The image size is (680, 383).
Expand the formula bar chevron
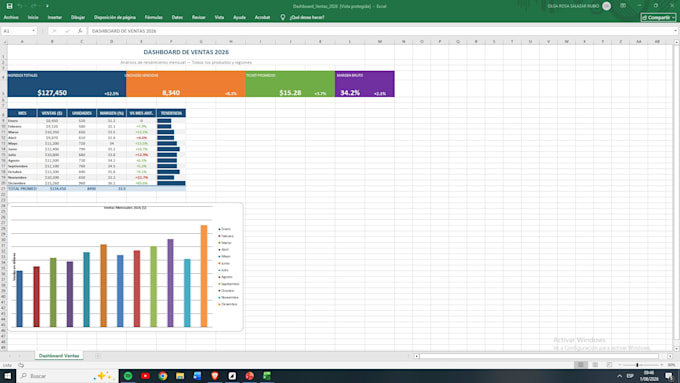675,31
